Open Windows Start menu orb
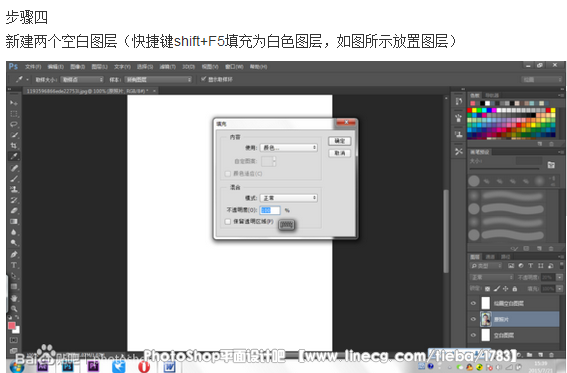 tap(17, 366)
